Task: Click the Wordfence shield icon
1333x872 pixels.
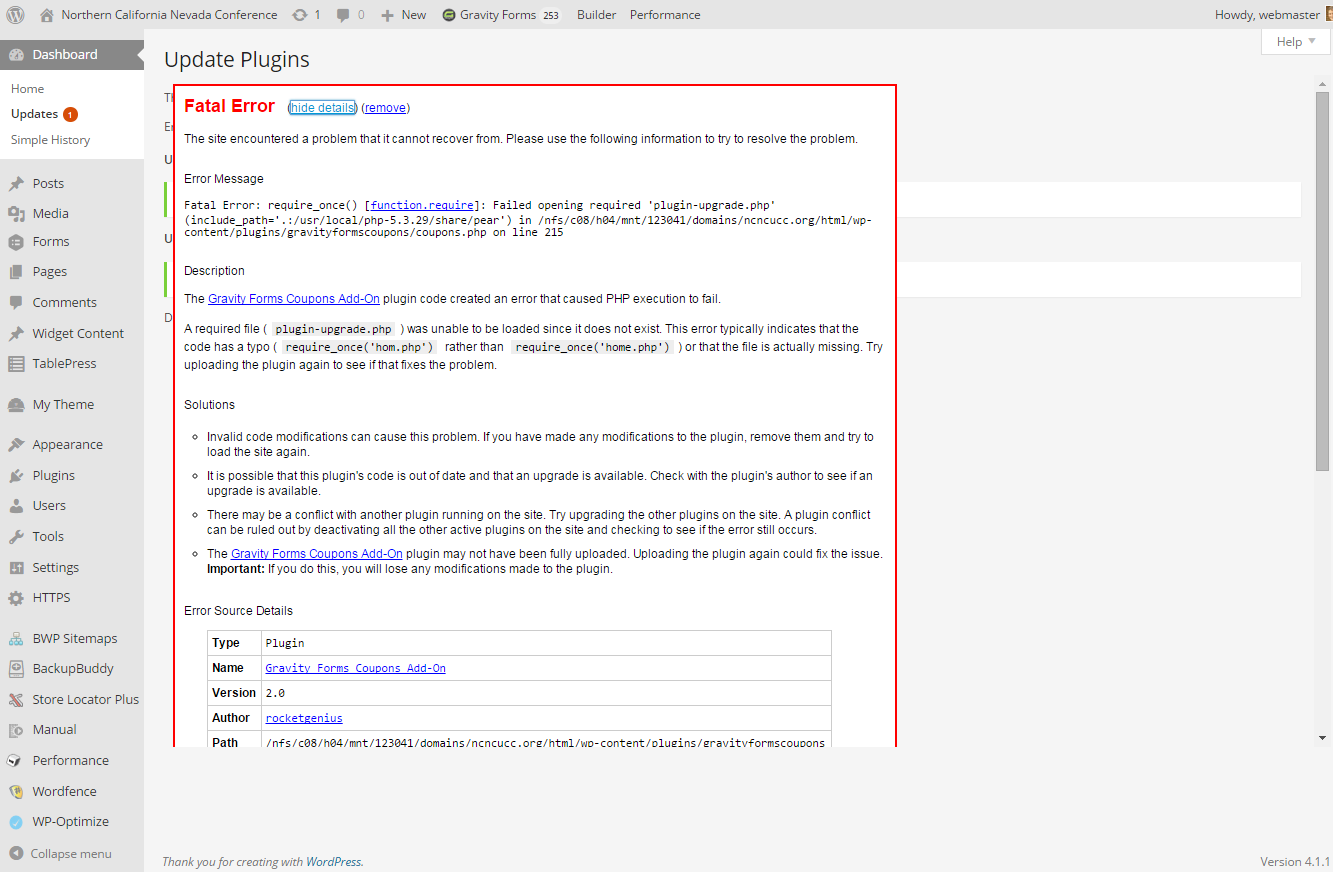Action: 16,792
